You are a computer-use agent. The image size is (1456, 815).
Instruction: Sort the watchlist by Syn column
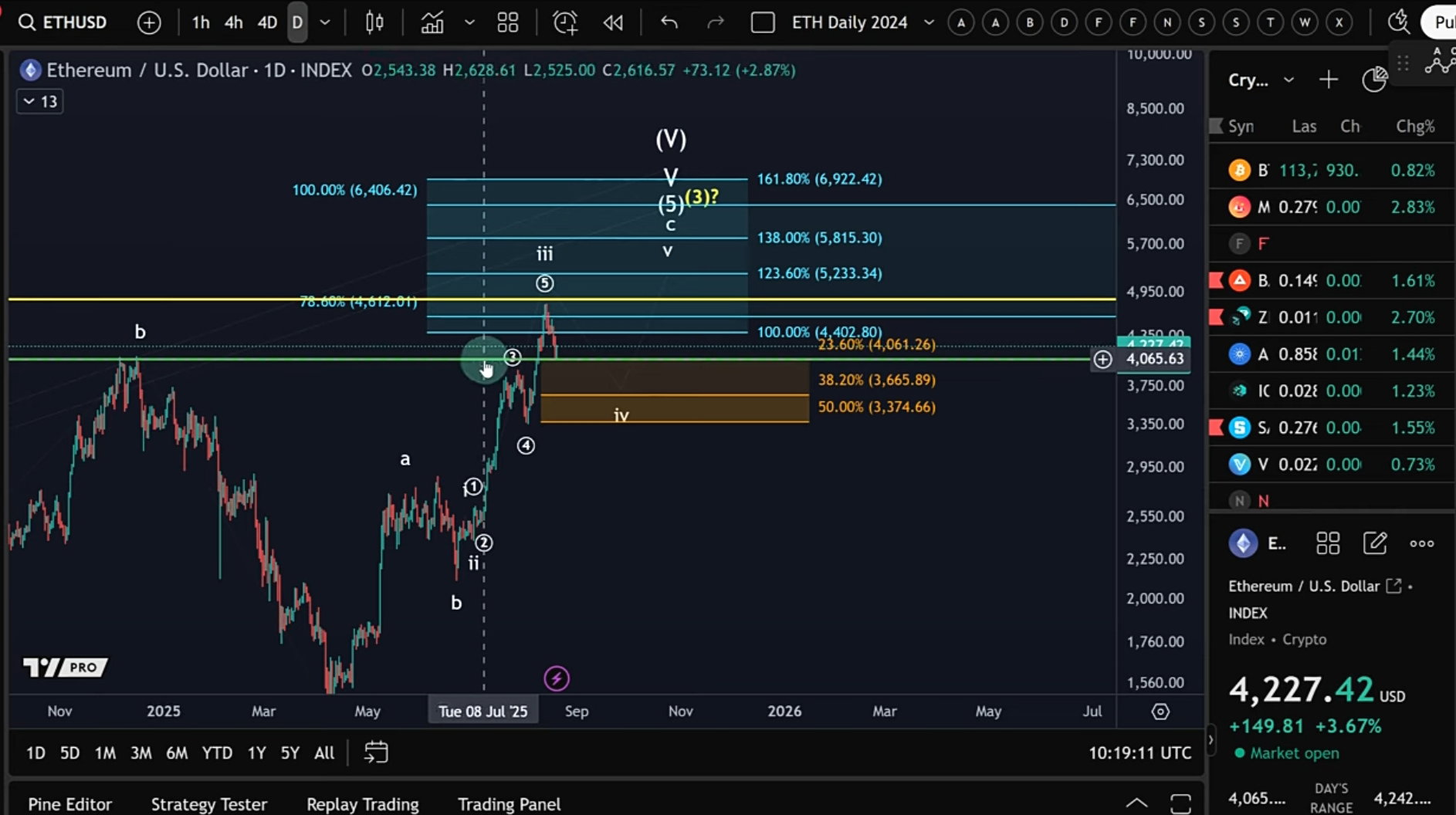pyautogui.click(x=1241, y=127)
